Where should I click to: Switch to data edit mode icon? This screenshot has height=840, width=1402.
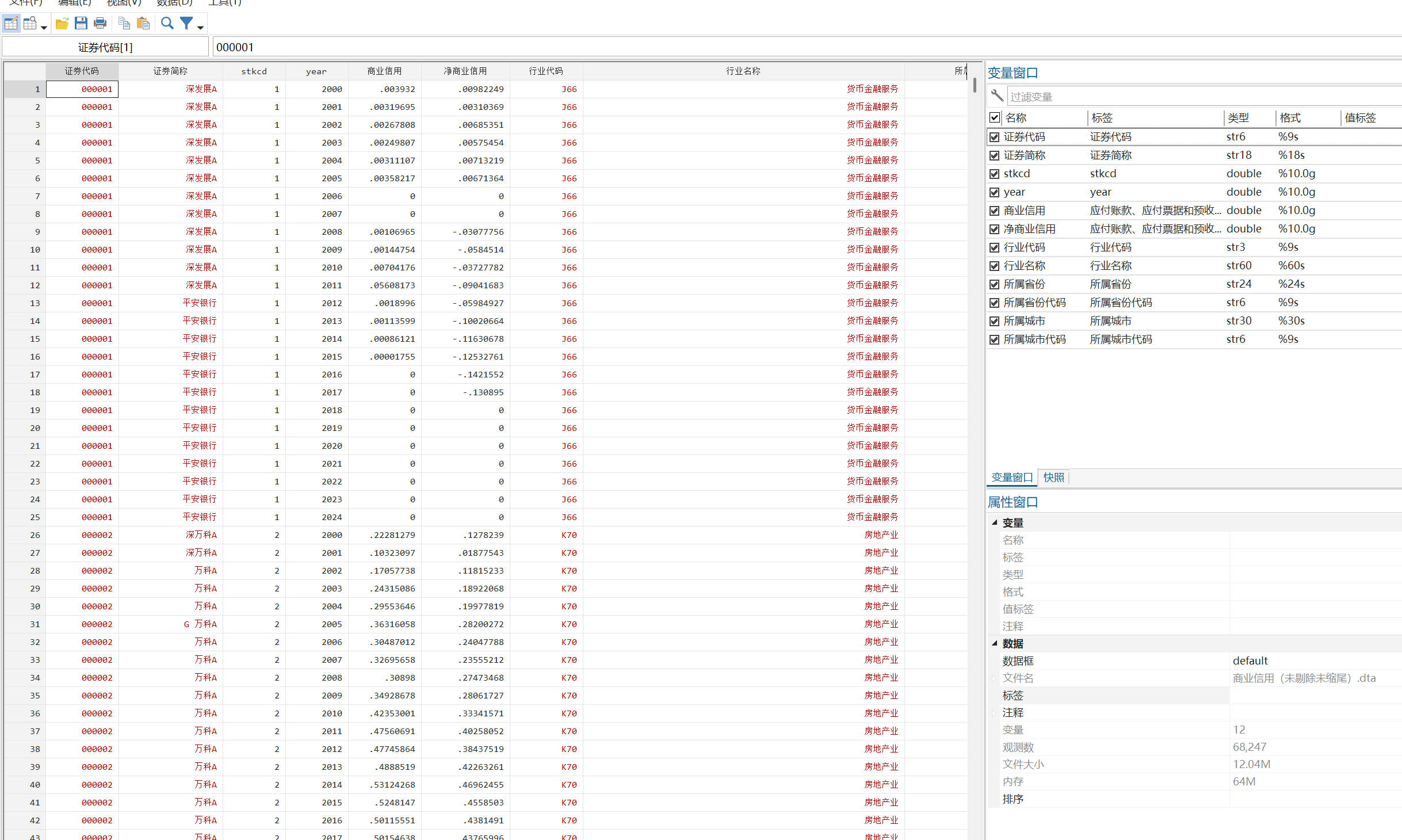[x=11, y=24]
